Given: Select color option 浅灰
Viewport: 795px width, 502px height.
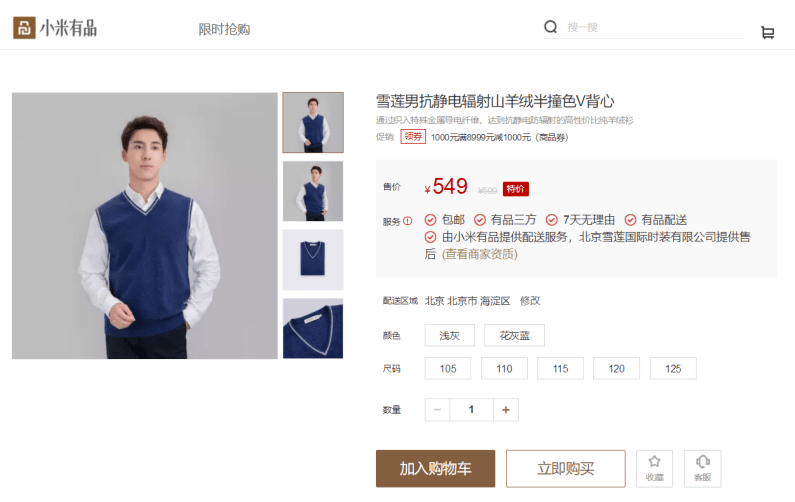Looking at the screenshot, I should (x=450, y=336).
